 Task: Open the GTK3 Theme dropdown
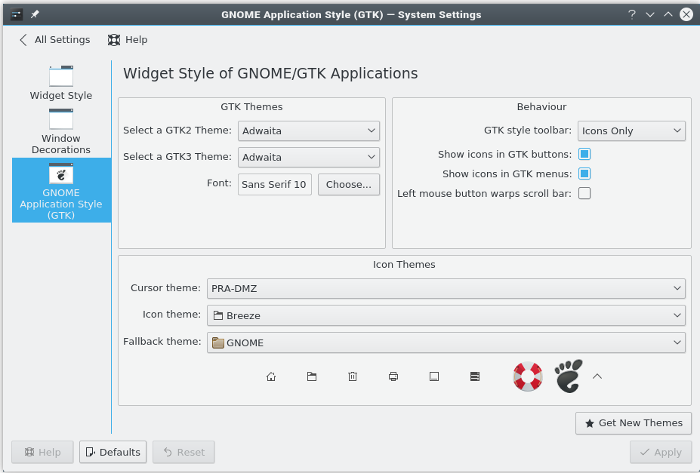[309, 157]
